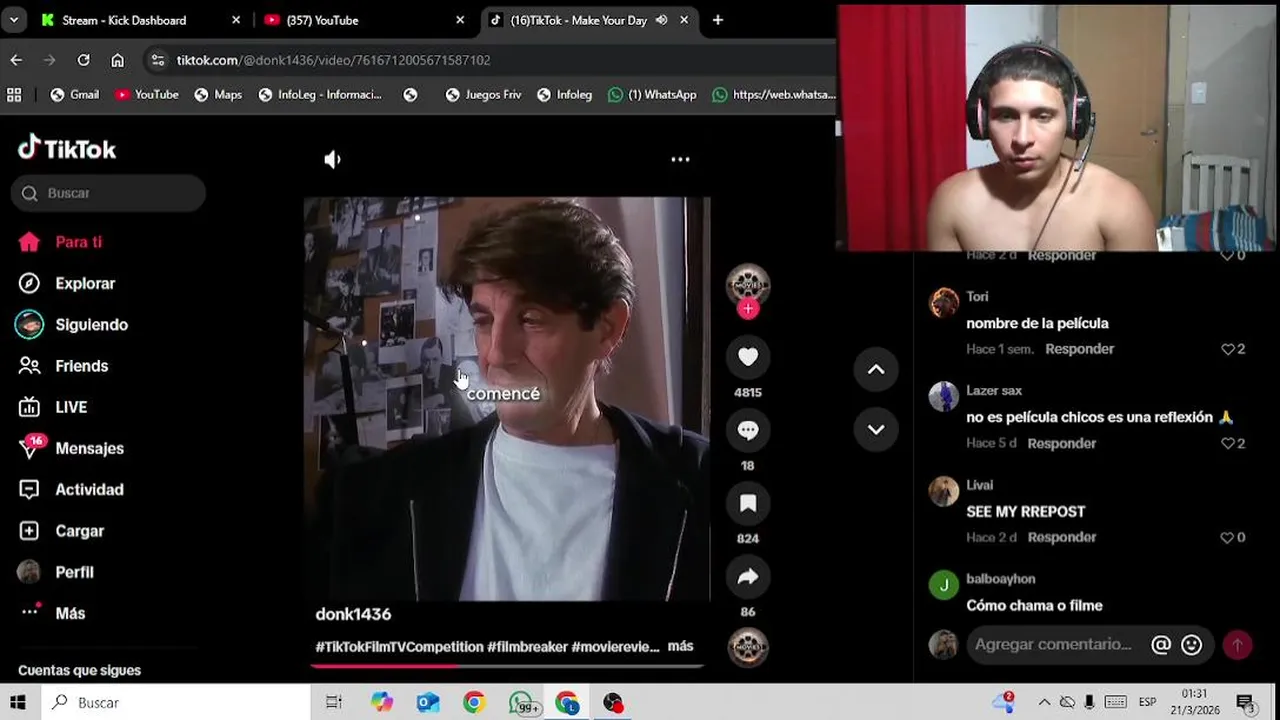This screenshot has width=1280, height=720.
Task: Go back in the browser
Action: coord(16,60)
